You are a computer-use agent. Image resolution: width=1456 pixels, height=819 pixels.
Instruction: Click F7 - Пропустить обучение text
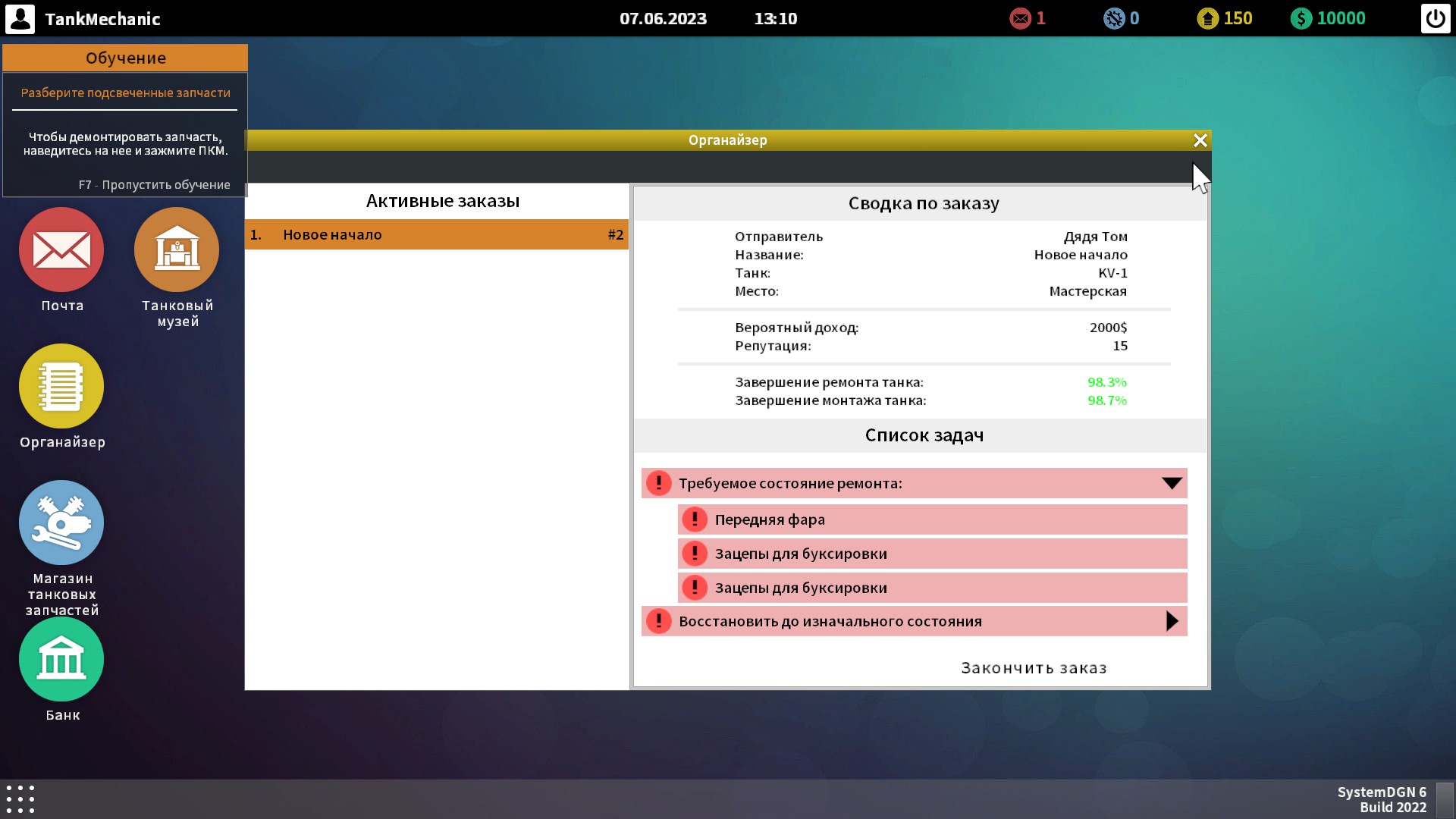(155, 184)
